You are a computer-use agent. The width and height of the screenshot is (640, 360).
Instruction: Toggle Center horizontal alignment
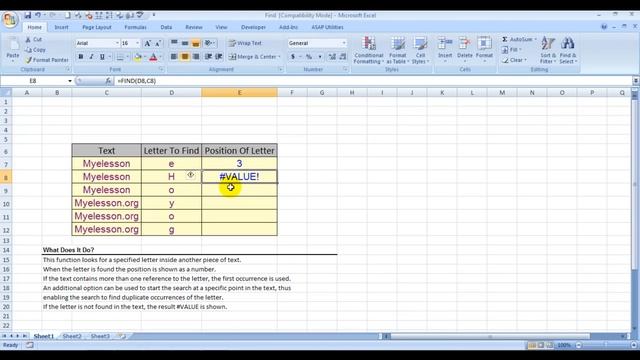coord(185,57)
